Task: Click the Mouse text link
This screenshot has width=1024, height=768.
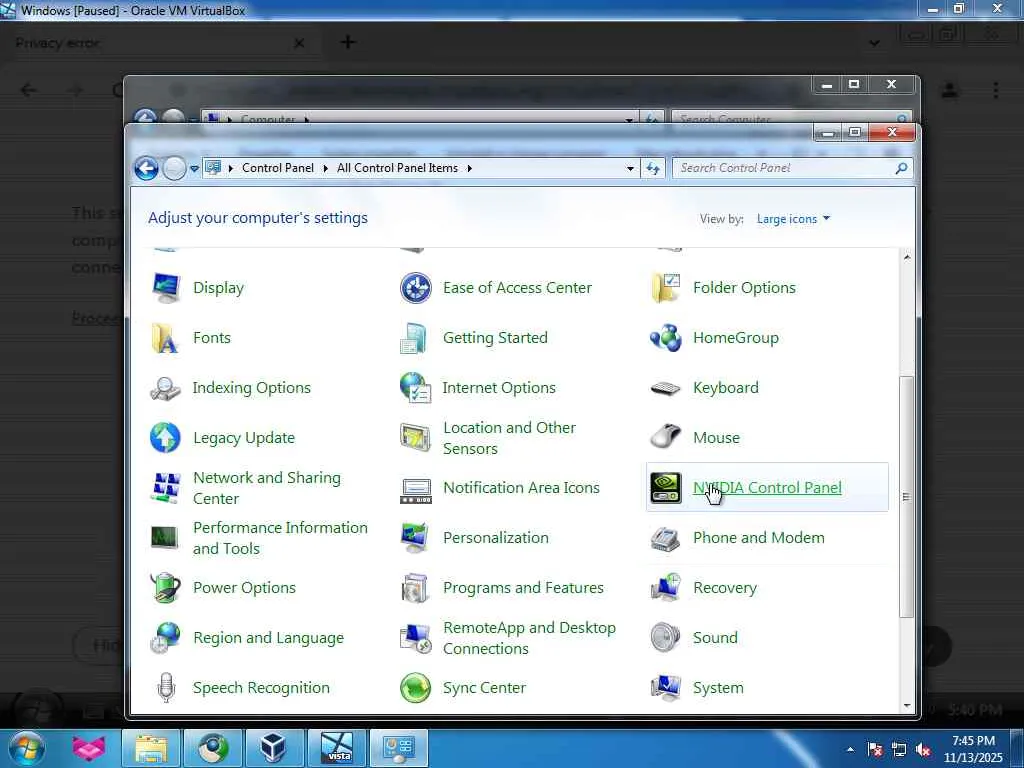Action: [x=716, y=438]
